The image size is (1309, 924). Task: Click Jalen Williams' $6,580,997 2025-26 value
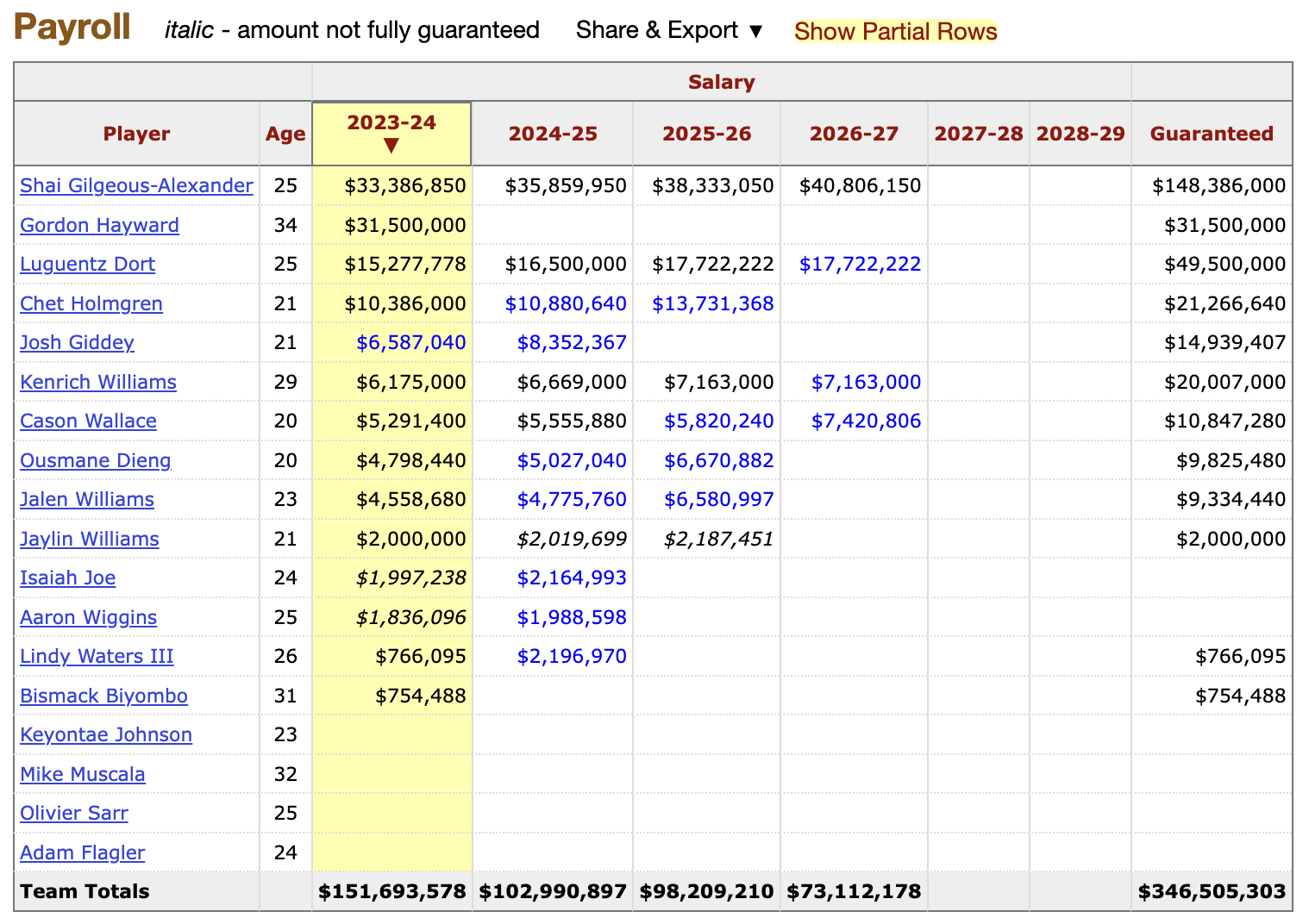[718, 499]
